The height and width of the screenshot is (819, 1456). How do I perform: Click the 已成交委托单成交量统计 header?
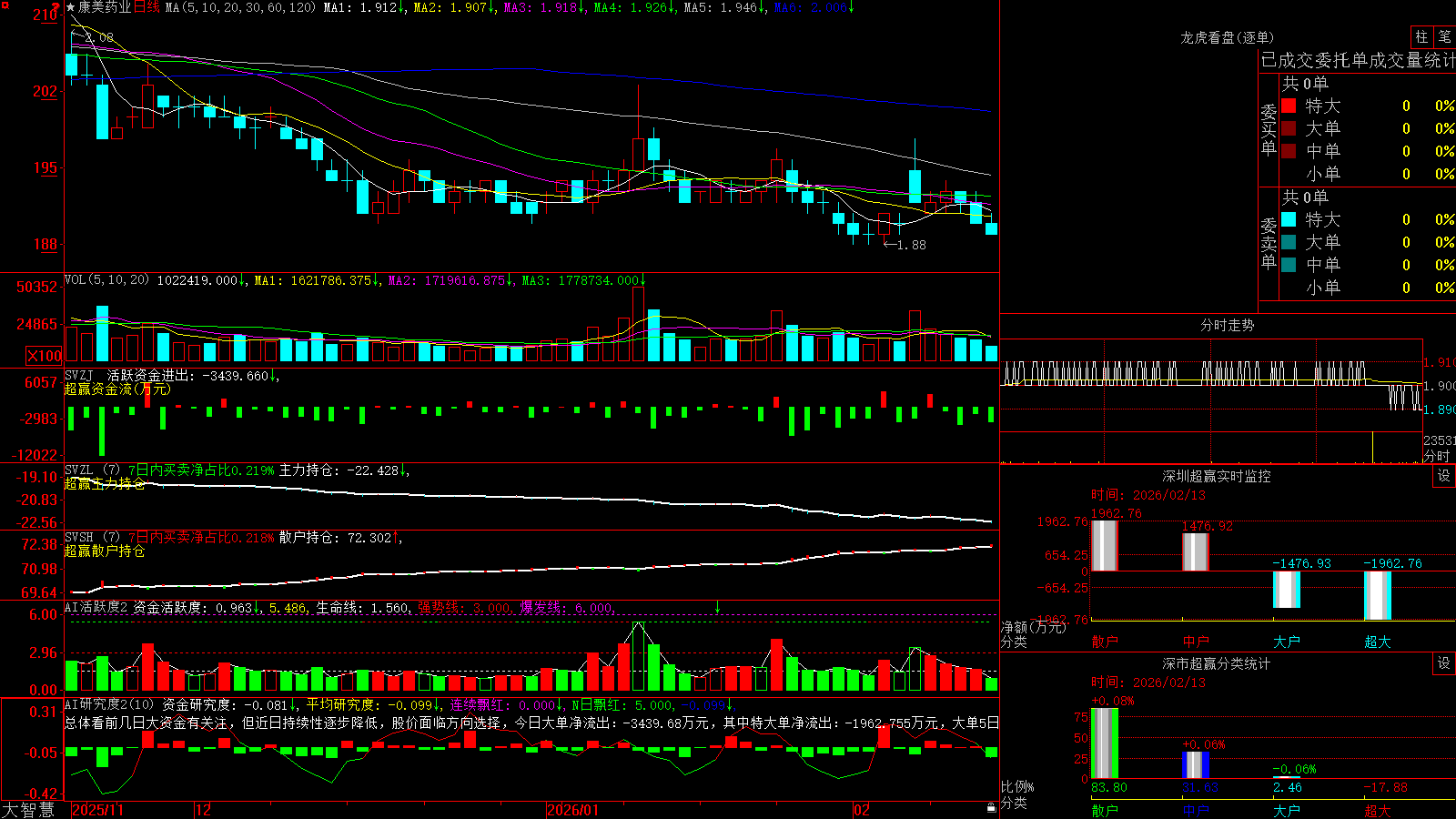(x=1358, y=60)
